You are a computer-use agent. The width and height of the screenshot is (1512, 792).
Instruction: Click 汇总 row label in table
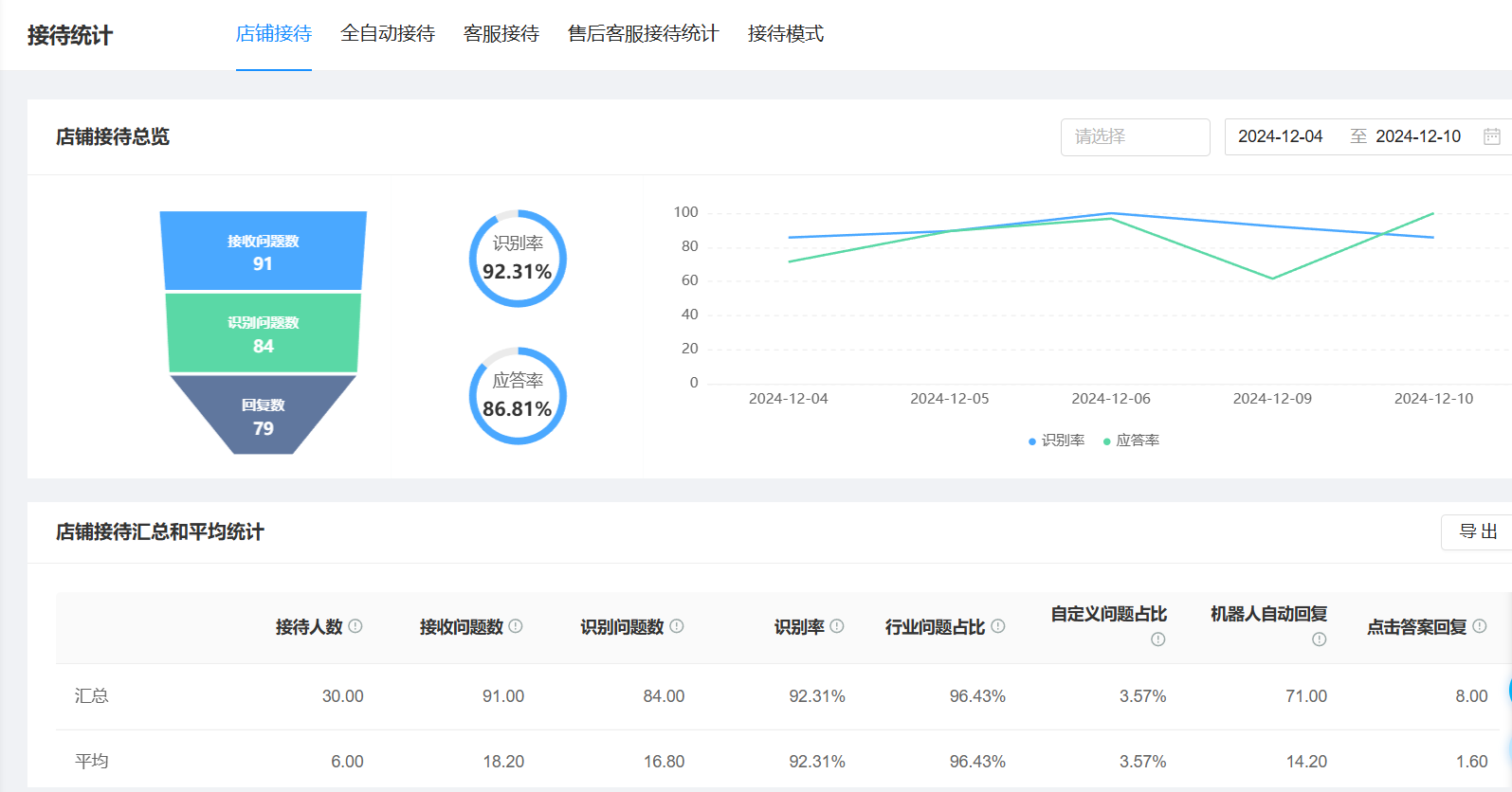[92, 696]
